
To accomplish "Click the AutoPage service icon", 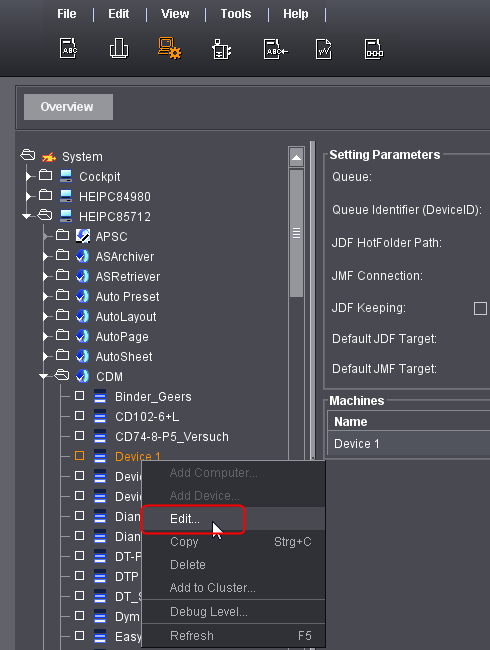I will click(82, 336).
